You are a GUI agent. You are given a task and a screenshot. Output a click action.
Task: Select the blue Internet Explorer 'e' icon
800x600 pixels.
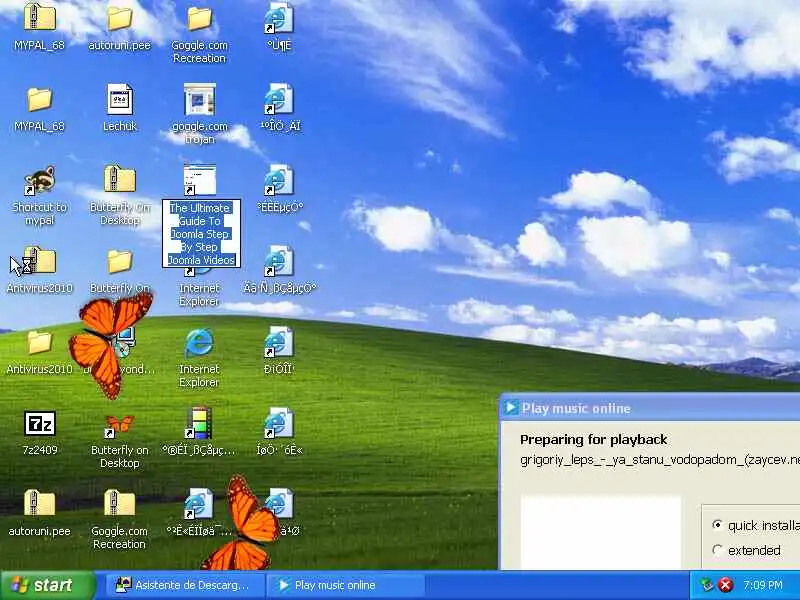pyautogui.click(x=199, y=342)
